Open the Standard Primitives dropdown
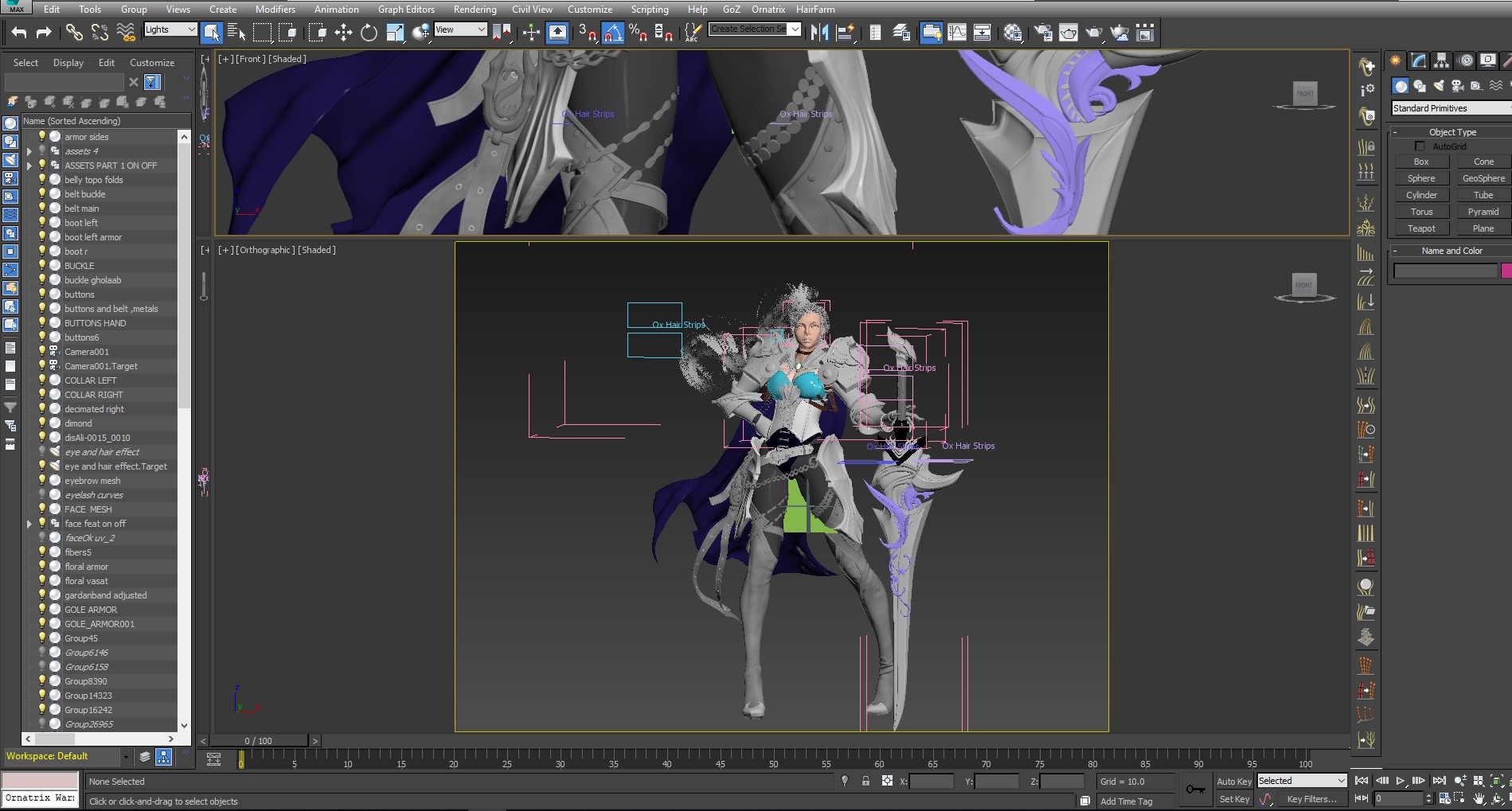The width and height of the screenshot is (1512, 811). [x=1451, y=108]
